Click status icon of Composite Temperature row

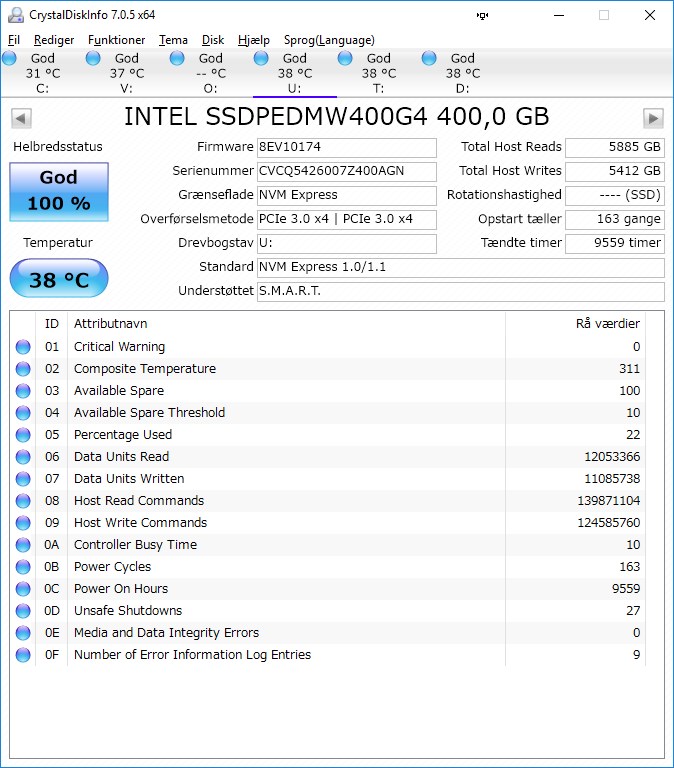(23, 369)
